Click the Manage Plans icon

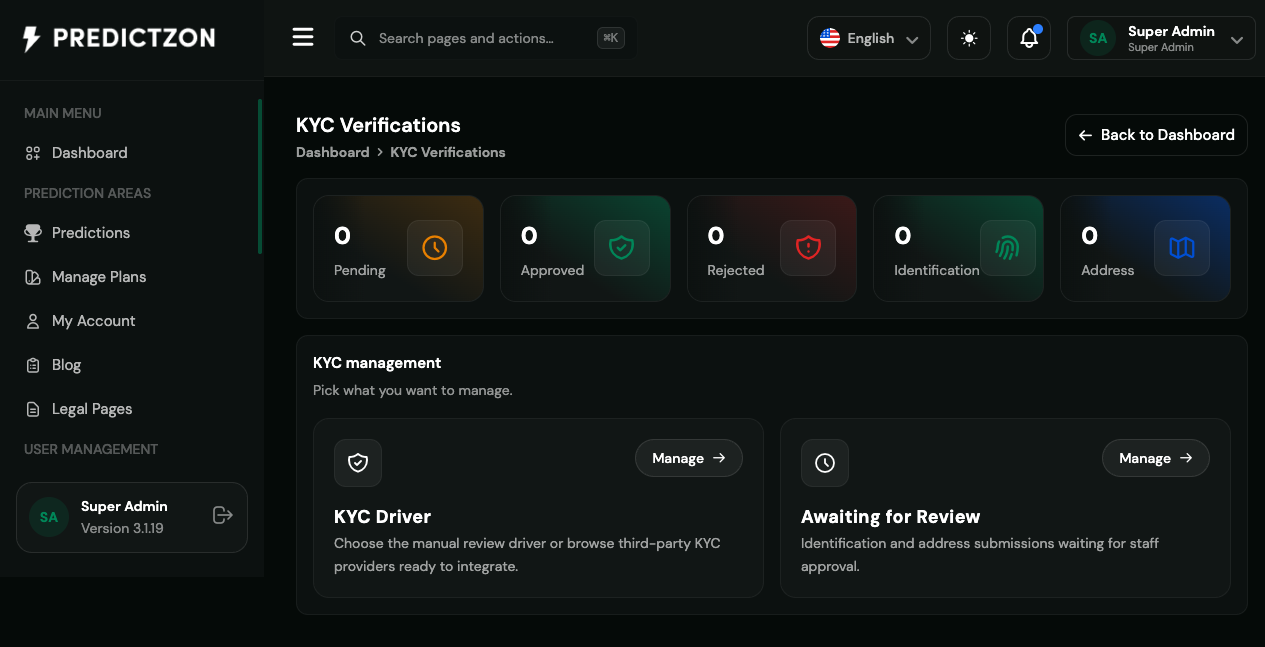(x=33, y=277)
